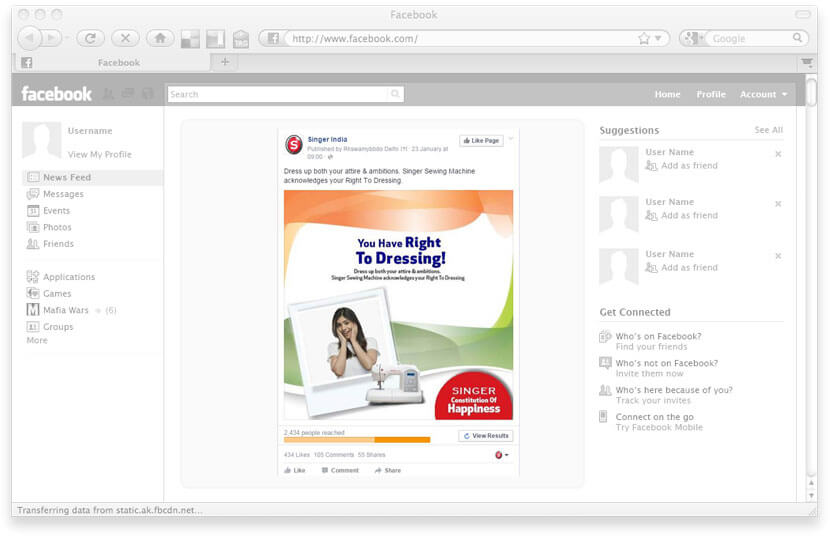Like the Singer India post
The height and width of the screenshot is (536, 837).
click(295, 470)
